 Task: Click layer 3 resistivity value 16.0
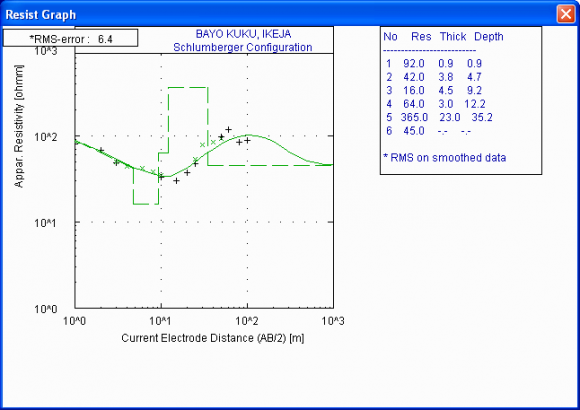[414, 90]
